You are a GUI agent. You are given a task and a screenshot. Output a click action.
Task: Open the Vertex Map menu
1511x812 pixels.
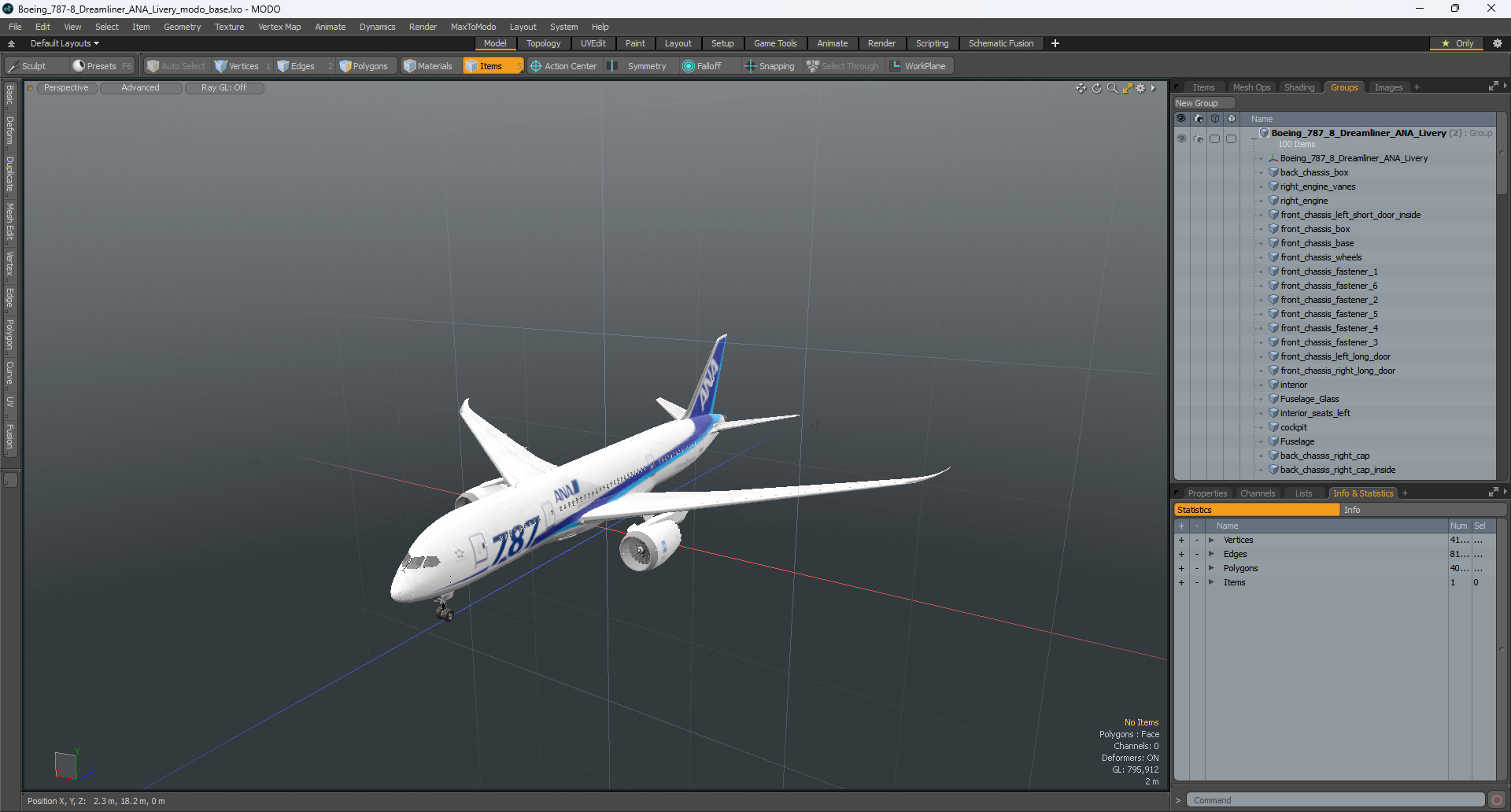279,27
